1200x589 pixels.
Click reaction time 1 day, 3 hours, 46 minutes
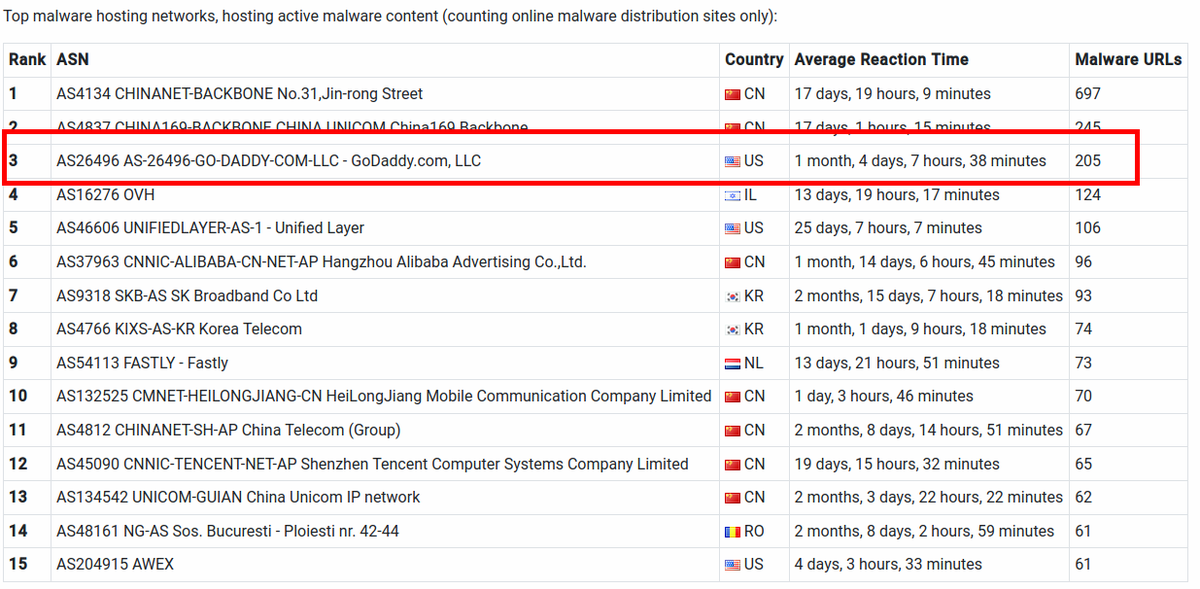(x=884, y=396)
